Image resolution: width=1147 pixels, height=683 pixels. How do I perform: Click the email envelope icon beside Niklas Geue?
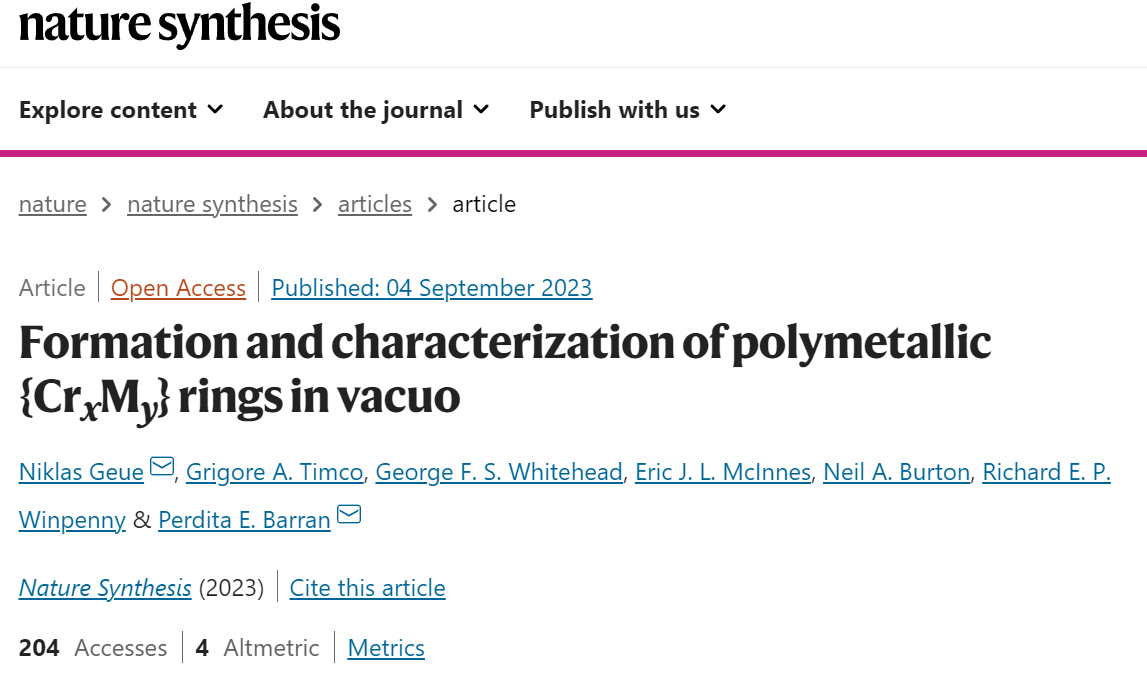click(162, 467)
